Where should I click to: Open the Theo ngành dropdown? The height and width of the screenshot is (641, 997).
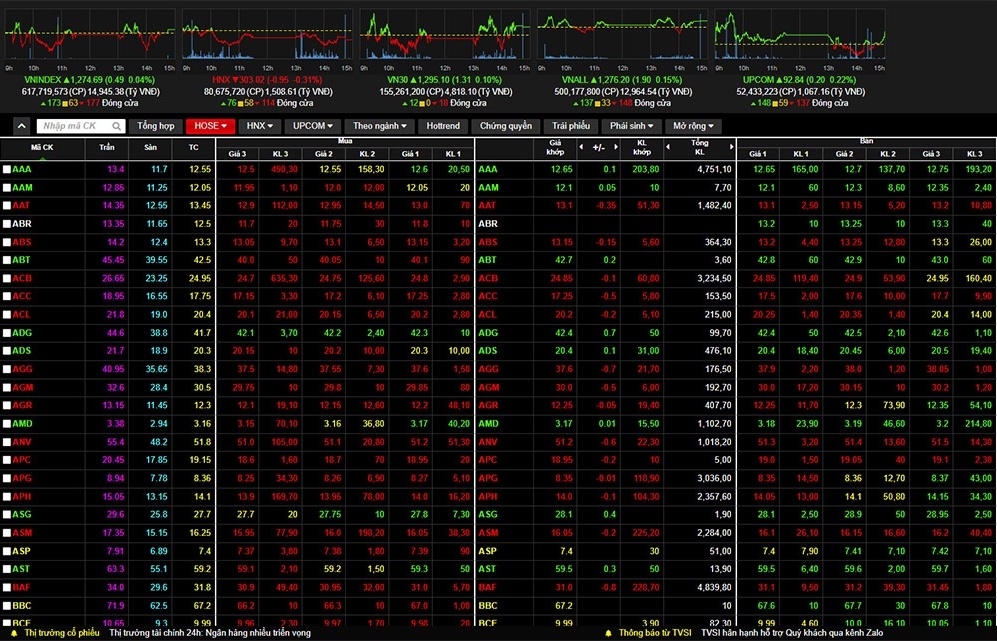(380, 126)
